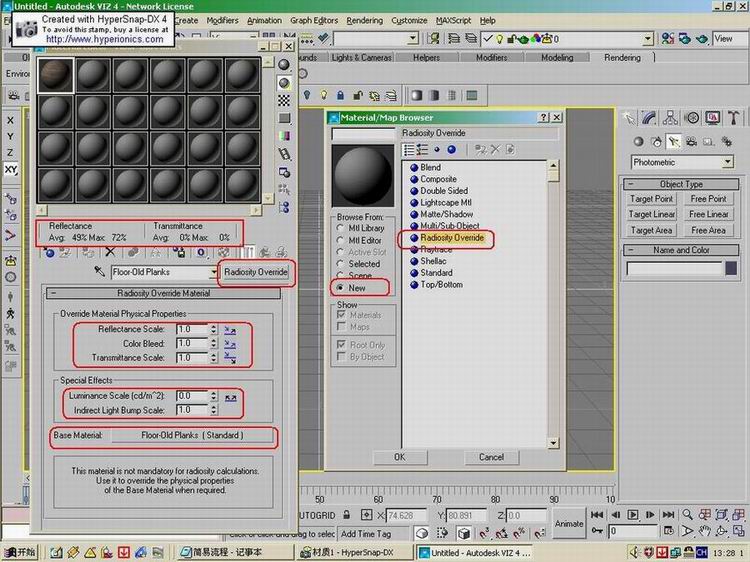Toggle the Backlight icon in Material Editor

284,83
